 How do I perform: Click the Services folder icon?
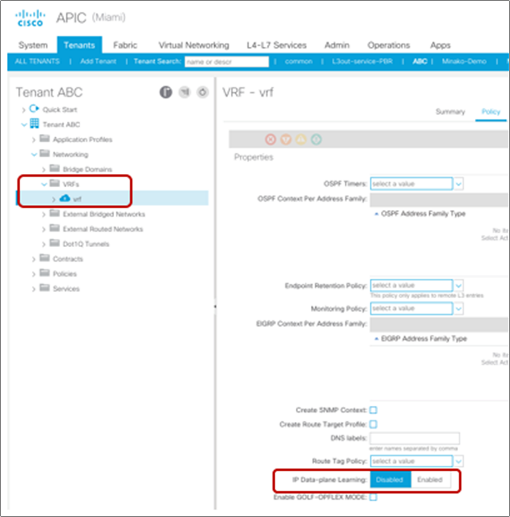44,287
